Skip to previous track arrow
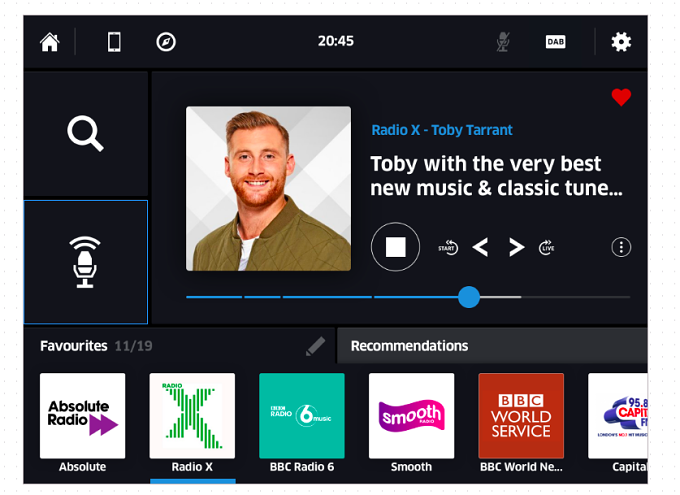Image resolution: width=680 pixels, height=495 pixels. [481, 247]
